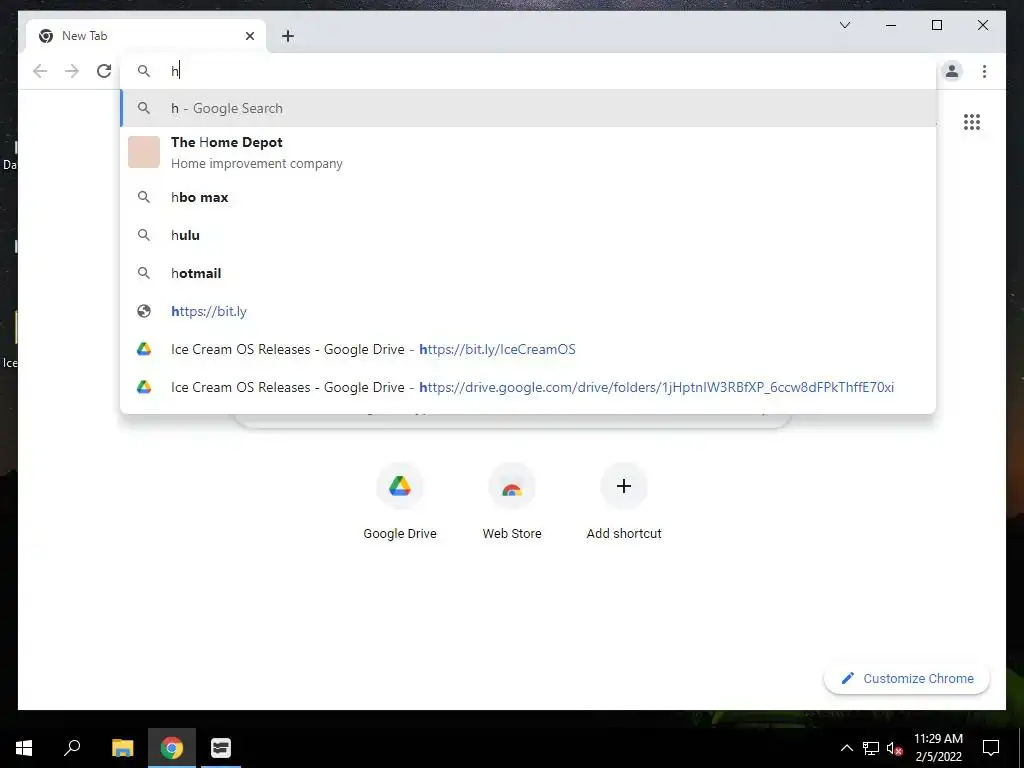
Task: Show hidden system tray icons
Action: coord(846,748)
